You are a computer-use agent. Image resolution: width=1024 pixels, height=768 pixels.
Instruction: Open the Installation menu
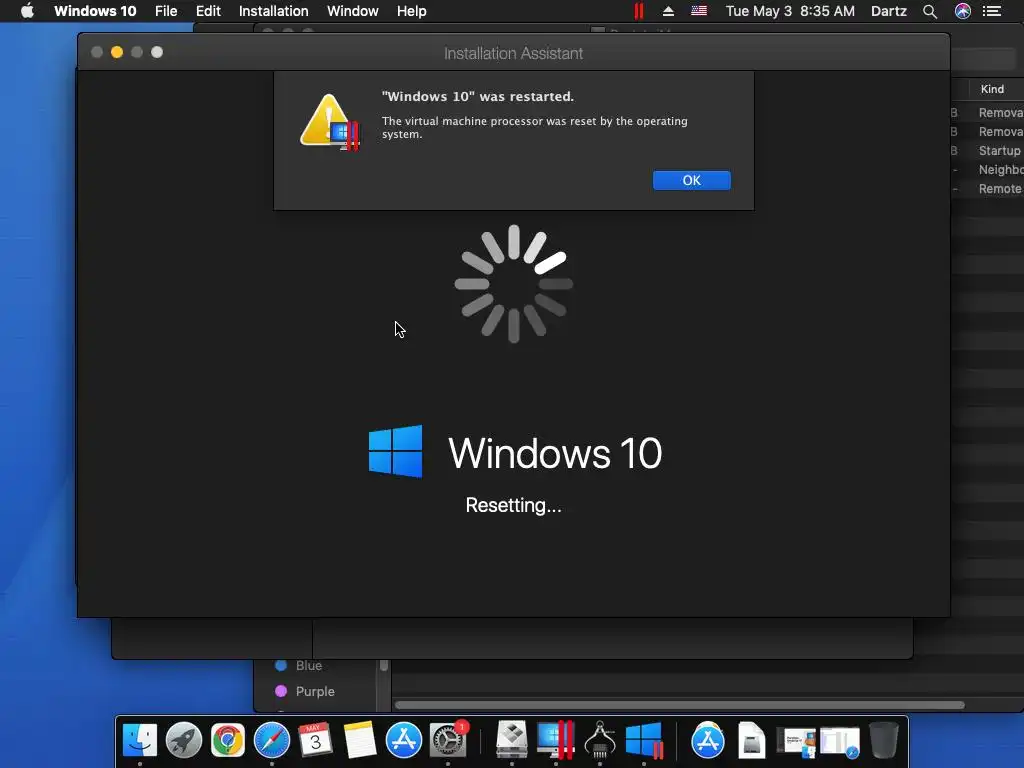pos(274,11)
